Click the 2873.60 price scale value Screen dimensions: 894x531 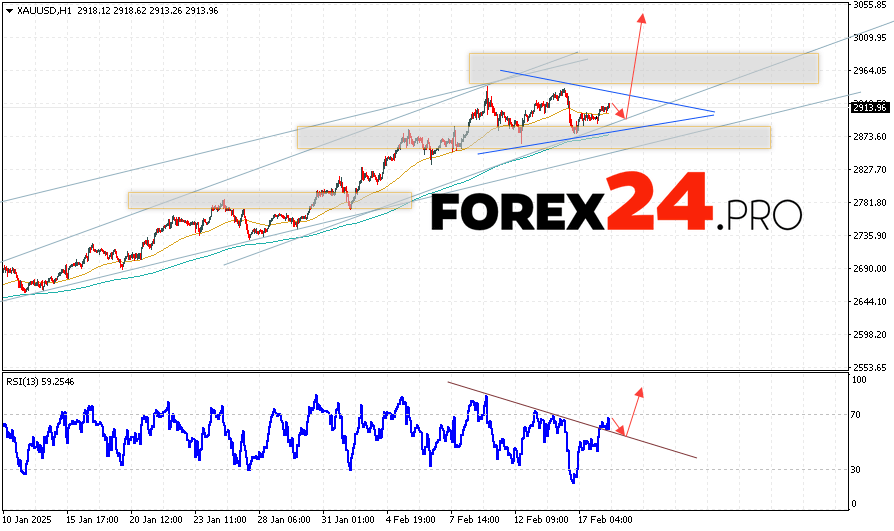click(869, 136)
